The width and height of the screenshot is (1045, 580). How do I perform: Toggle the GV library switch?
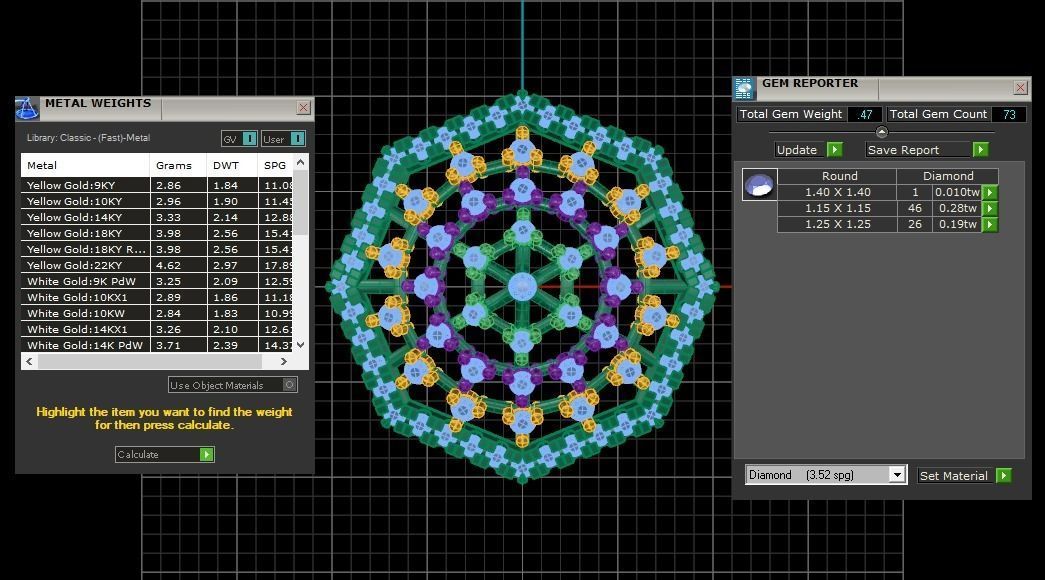click(249, 139)
